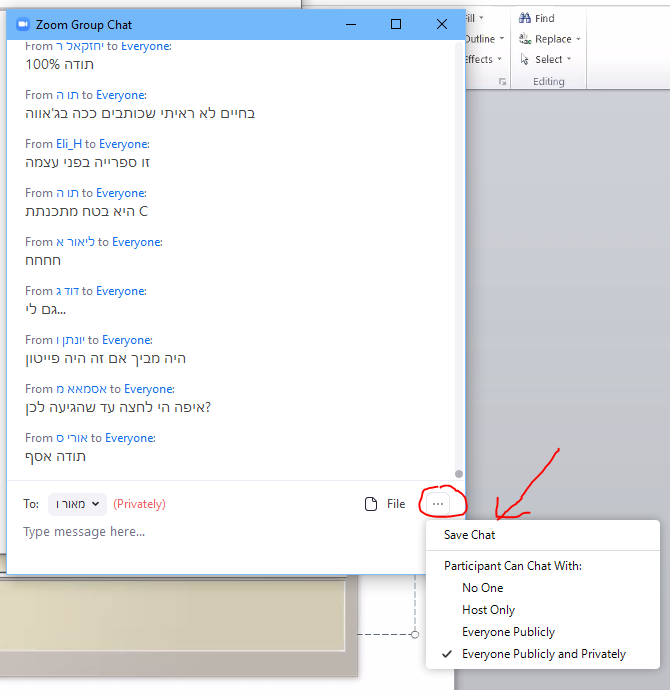
Task: Click sender name Eli_H
Action: (69, 144)
